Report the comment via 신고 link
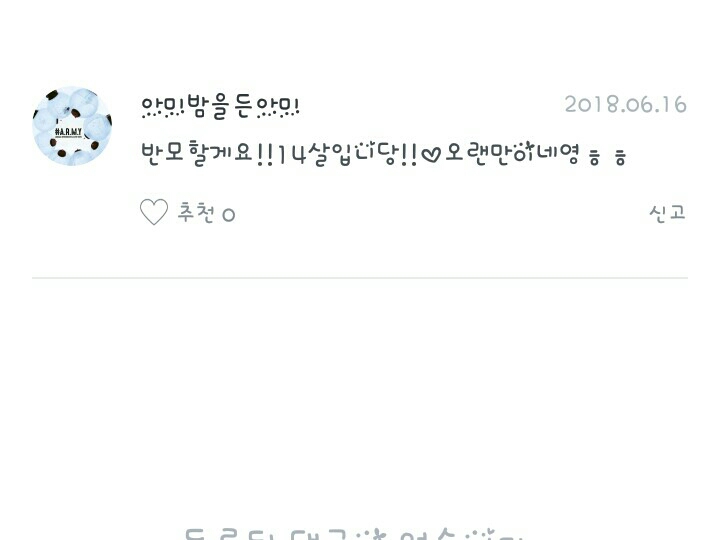Image resolution: width=720 pixels, height=540 pixels. [x=667, y=213]
